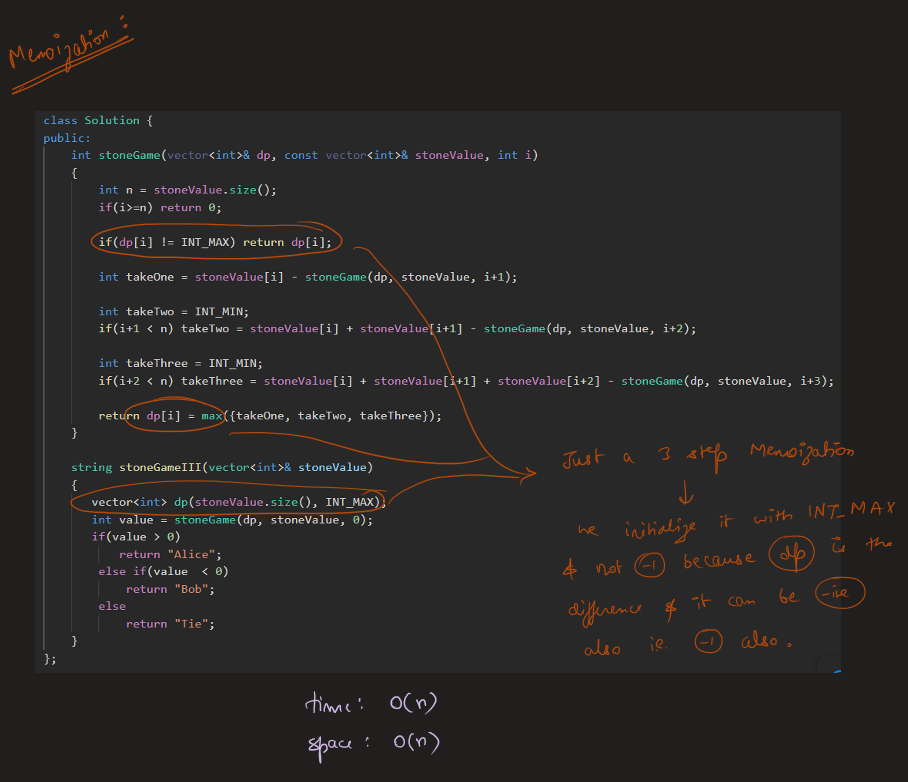The height and width of the screenshot is (782, 908).
Task: Click the 'return "Alice";' statement
Action: pos(170,554)
